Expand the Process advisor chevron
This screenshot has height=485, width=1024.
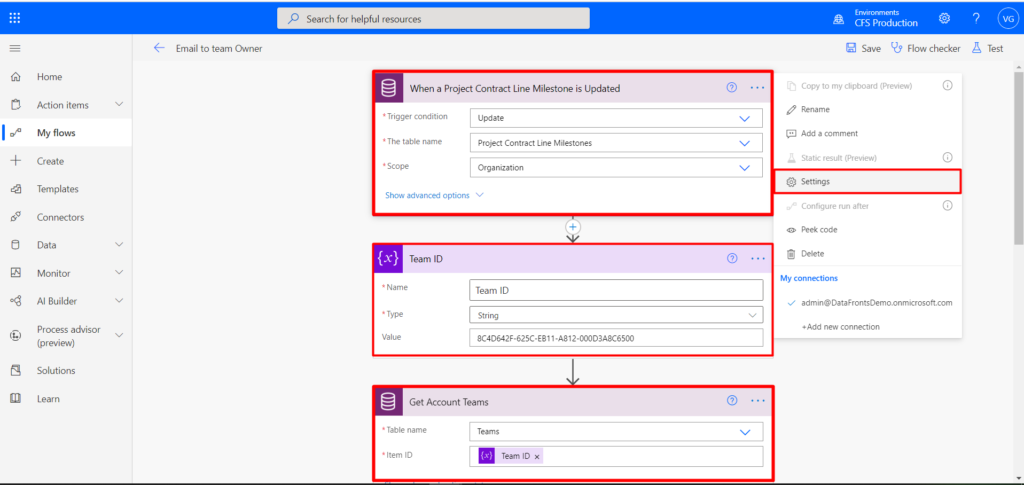coord(119,335)
